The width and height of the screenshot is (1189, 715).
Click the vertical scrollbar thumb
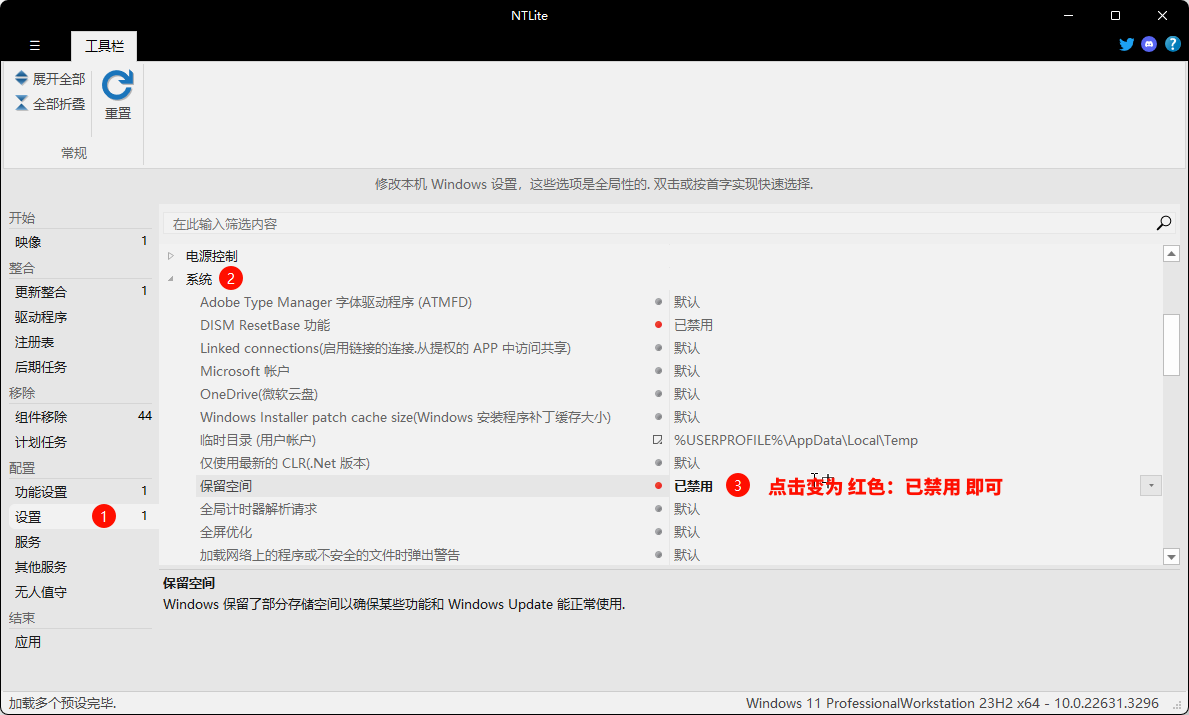coord(1172,345)
